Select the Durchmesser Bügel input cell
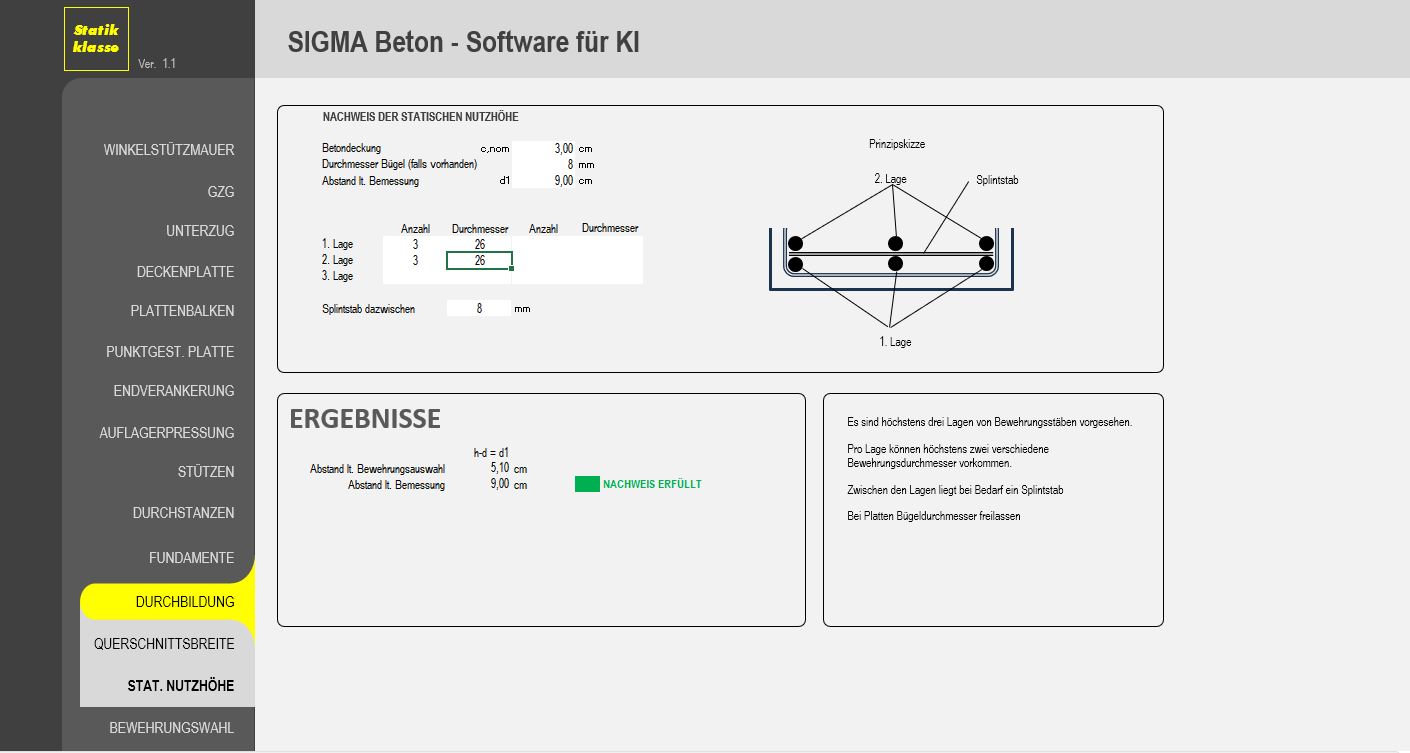Screen dimensions: 1410x753 coord(544,164)
